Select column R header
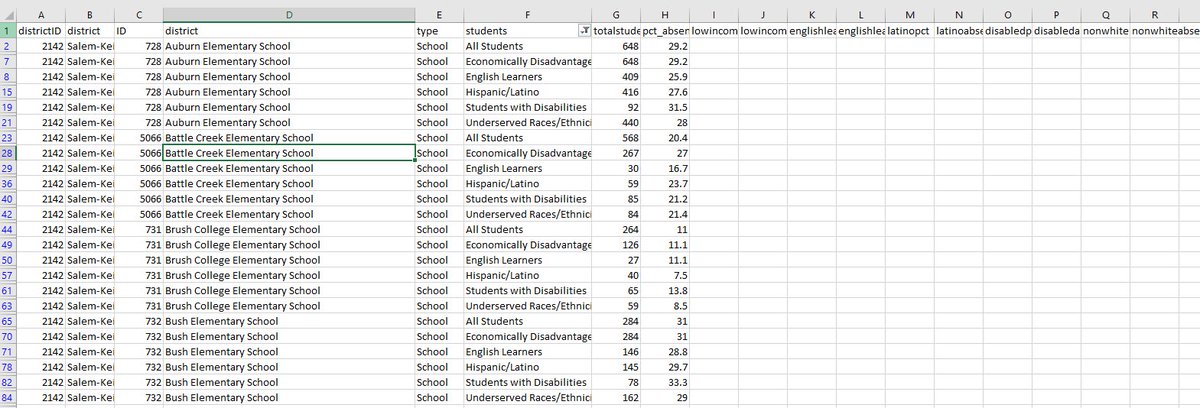Screen dimensions: 1200x408 [1155, 15]
